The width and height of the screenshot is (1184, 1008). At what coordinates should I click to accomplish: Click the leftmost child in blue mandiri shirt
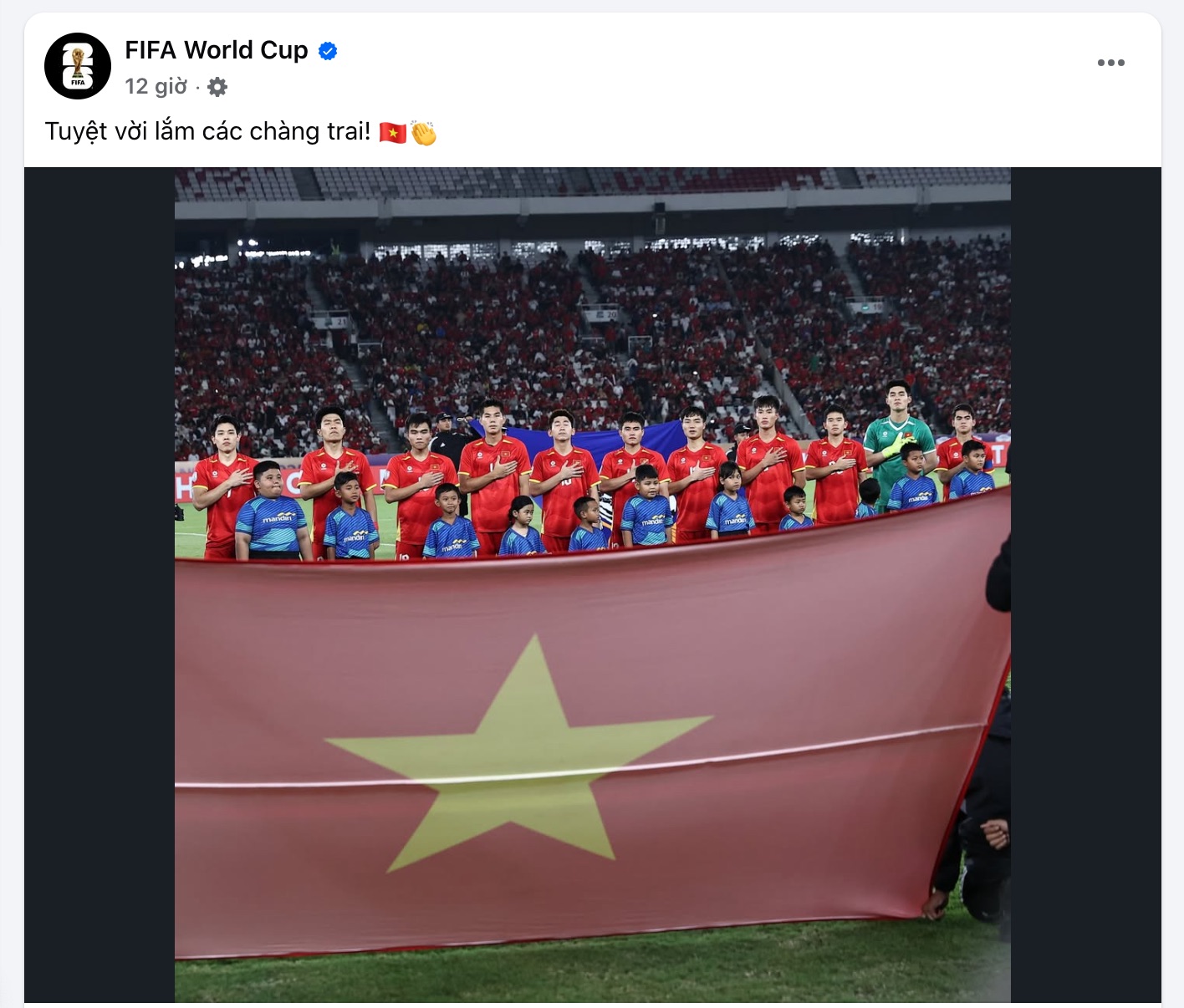pyautogui.click(x=270, y=511)
